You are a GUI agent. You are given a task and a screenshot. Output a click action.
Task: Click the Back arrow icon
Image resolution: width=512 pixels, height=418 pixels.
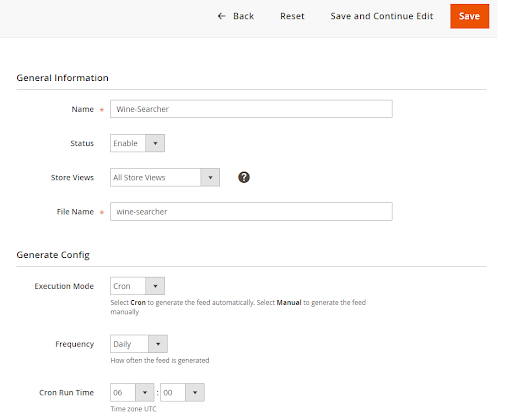pyautogui.click(x=221, y=16)
